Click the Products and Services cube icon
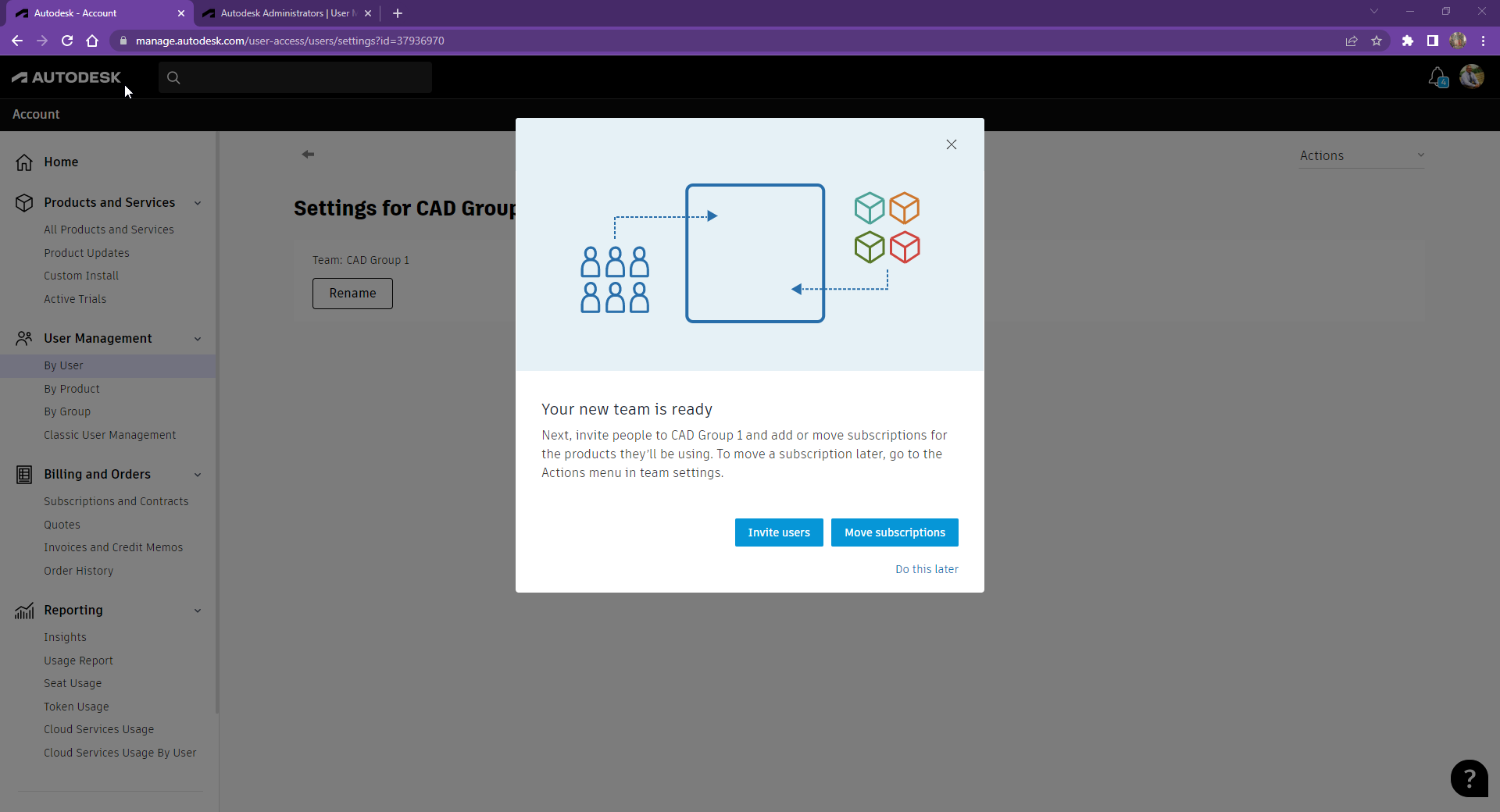 [24, 203]
